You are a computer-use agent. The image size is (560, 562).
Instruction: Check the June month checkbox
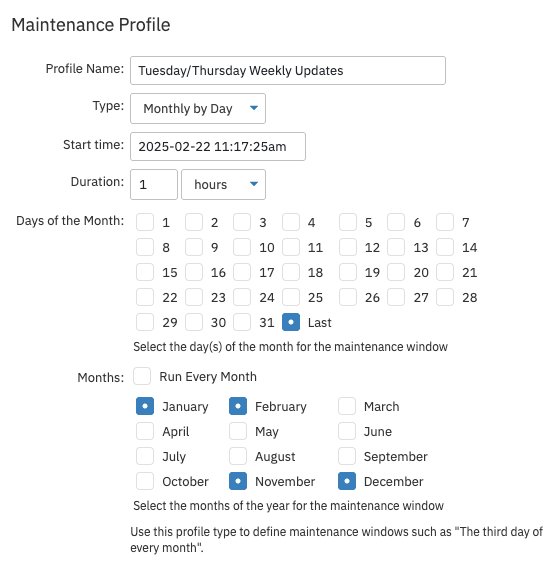[x=347, y=431]
